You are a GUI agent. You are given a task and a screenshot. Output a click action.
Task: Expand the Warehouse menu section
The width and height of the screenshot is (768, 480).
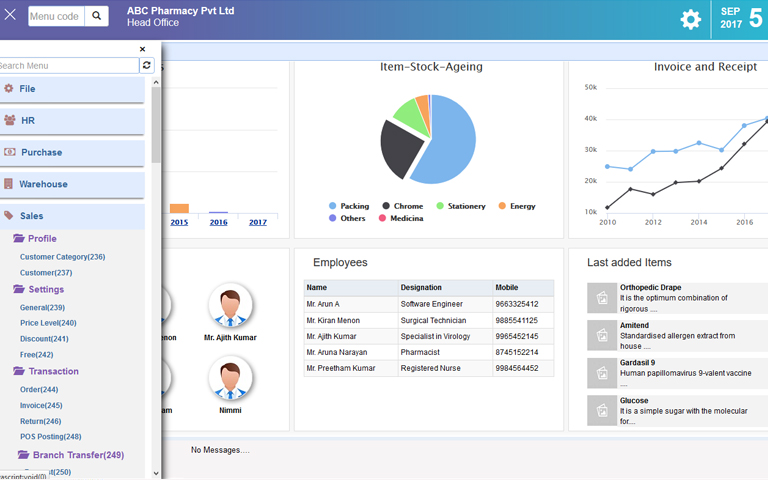72,185
